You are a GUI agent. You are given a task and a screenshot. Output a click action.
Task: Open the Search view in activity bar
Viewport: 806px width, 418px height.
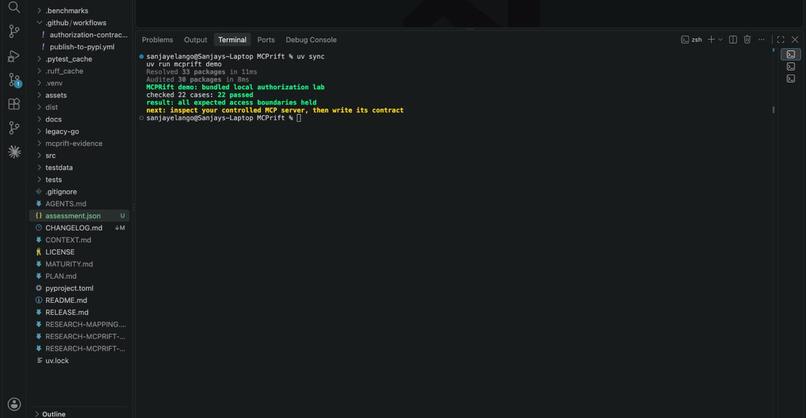click(14, 7)
